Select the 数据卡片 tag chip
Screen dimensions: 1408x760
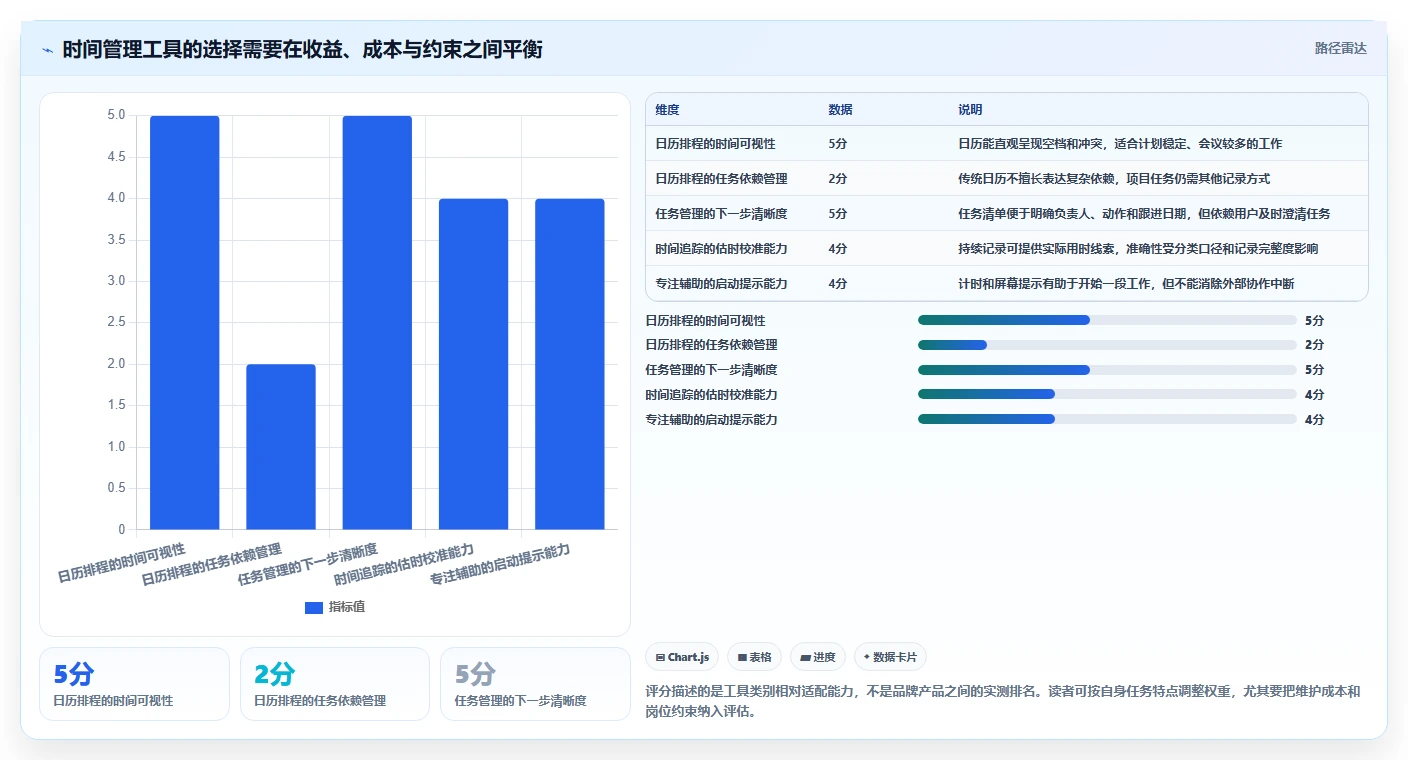890,657
